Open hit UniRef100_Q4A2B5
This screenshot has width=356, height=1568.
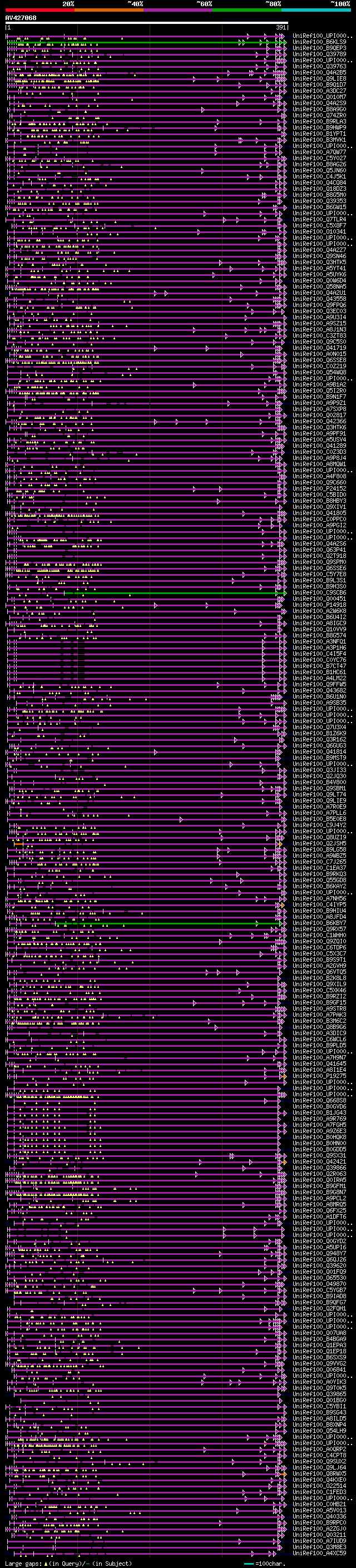[319, 72]
